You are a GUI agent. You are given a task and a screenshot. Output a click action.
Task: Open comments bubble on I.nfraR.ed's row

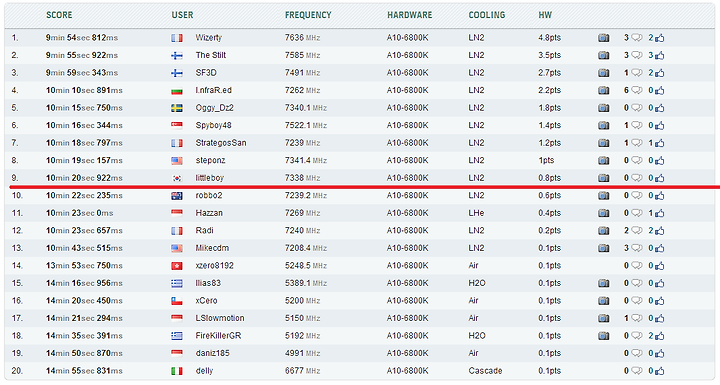(636, 91)
